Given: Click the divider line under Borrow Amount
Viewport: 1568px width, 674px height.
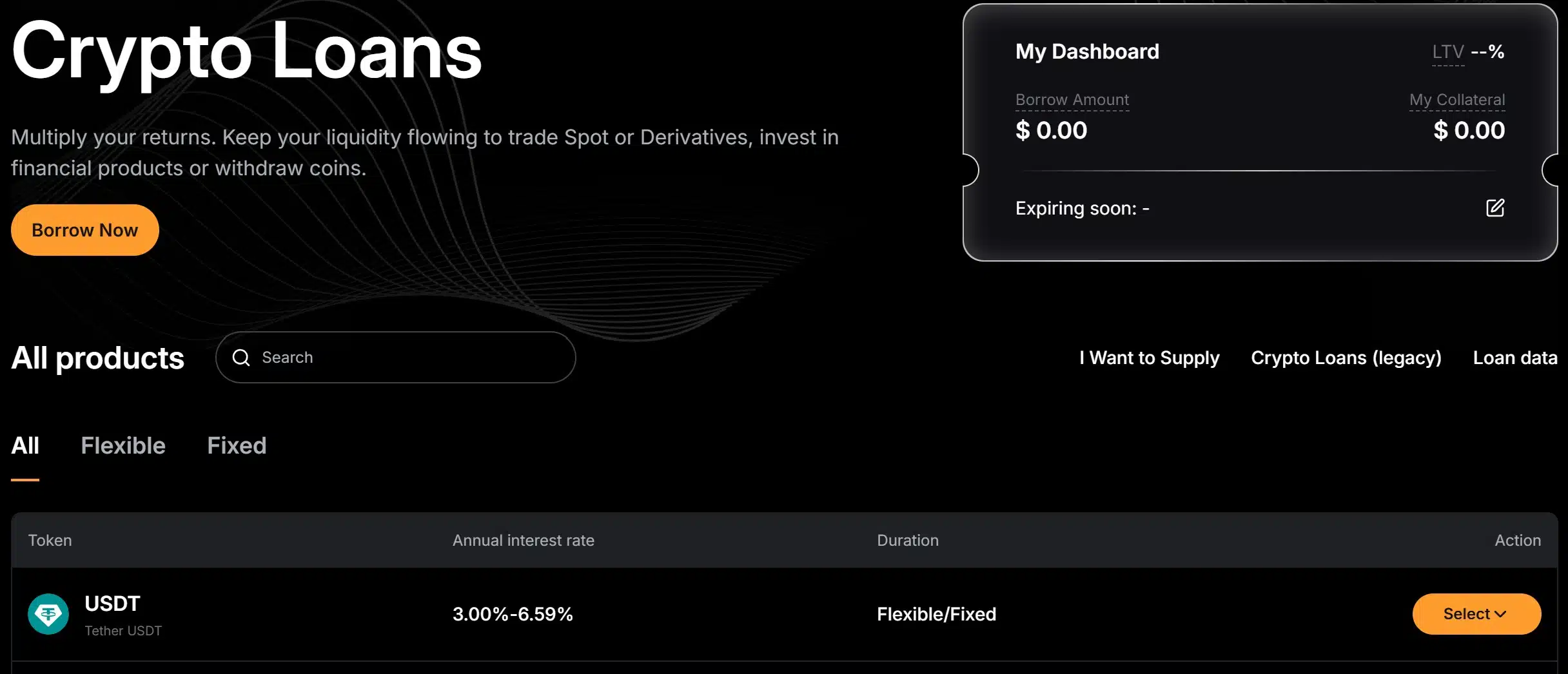Looking at the screenshot, I should (x=1260, y=171).
